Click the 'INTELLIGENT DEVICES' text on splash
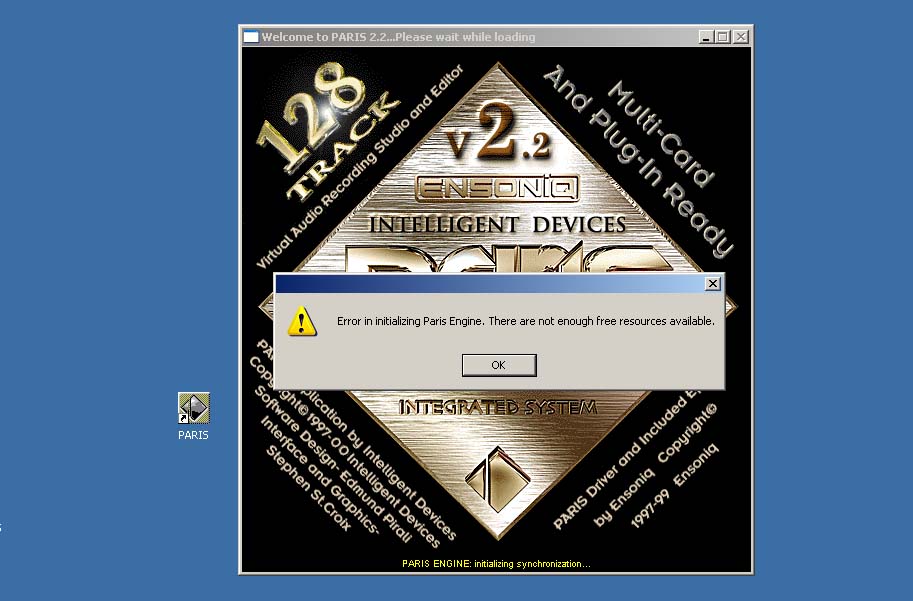 click(x=498, y=224)
